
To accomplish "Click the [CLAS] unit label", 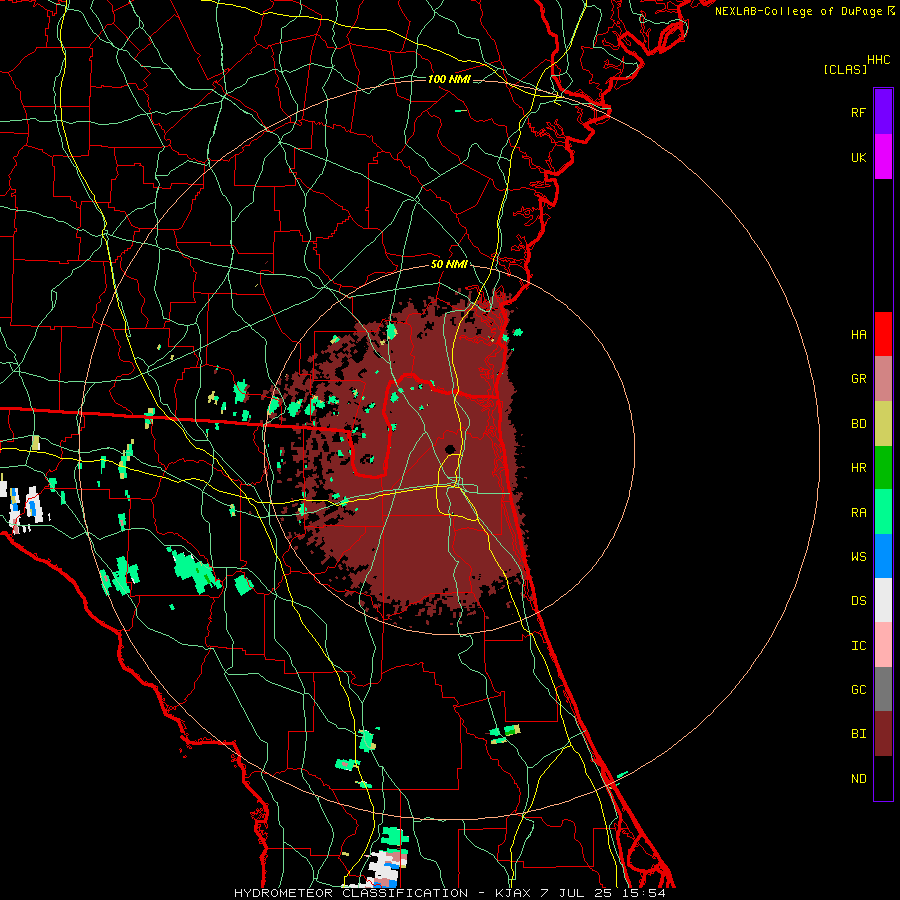I will 845,70.
